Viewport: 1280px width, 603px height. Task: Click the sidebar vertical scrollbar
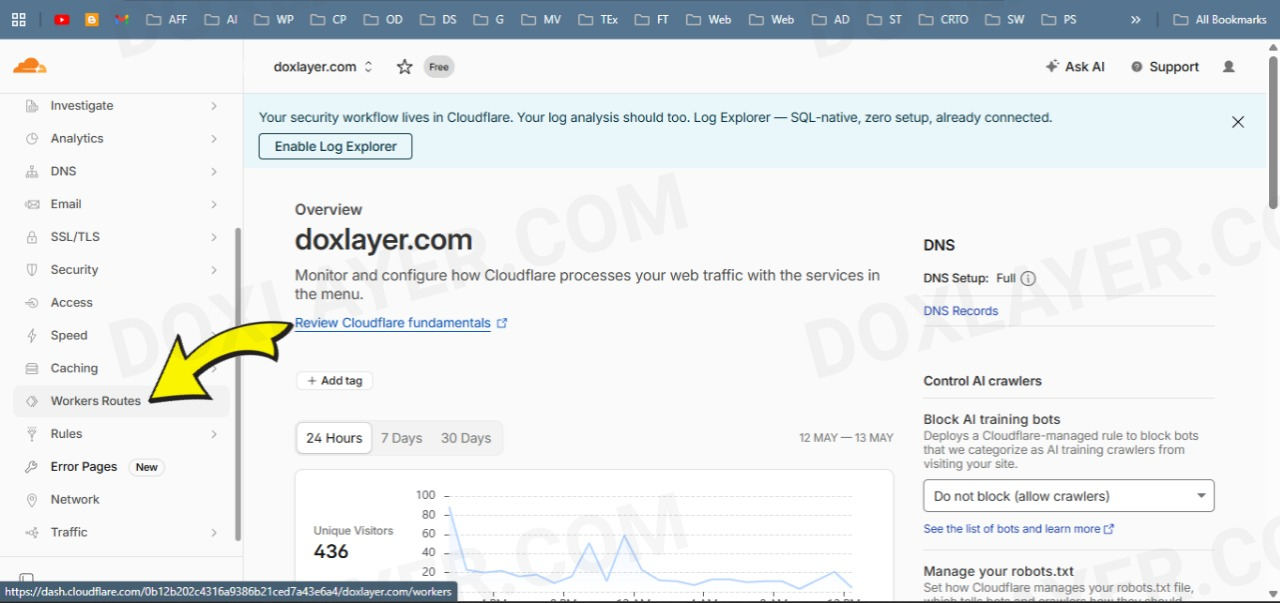[x=237, y=383]
